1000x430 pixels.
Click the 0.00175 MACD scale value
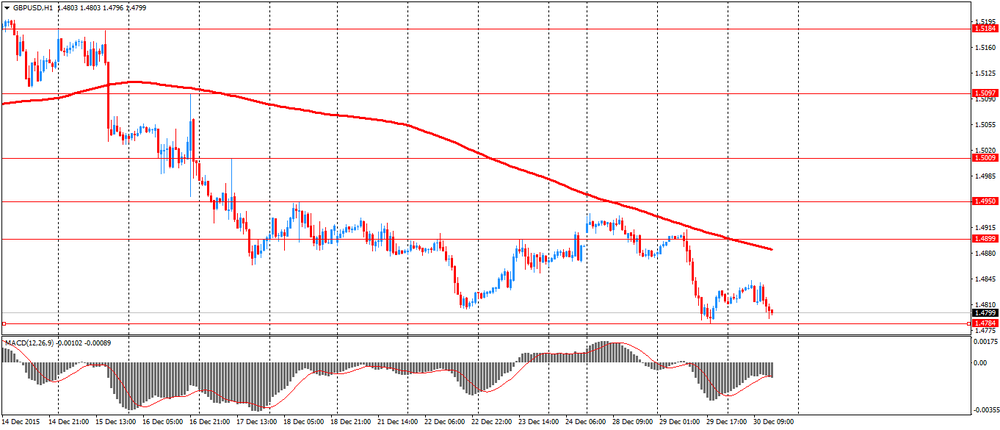(x=985, y=343)
